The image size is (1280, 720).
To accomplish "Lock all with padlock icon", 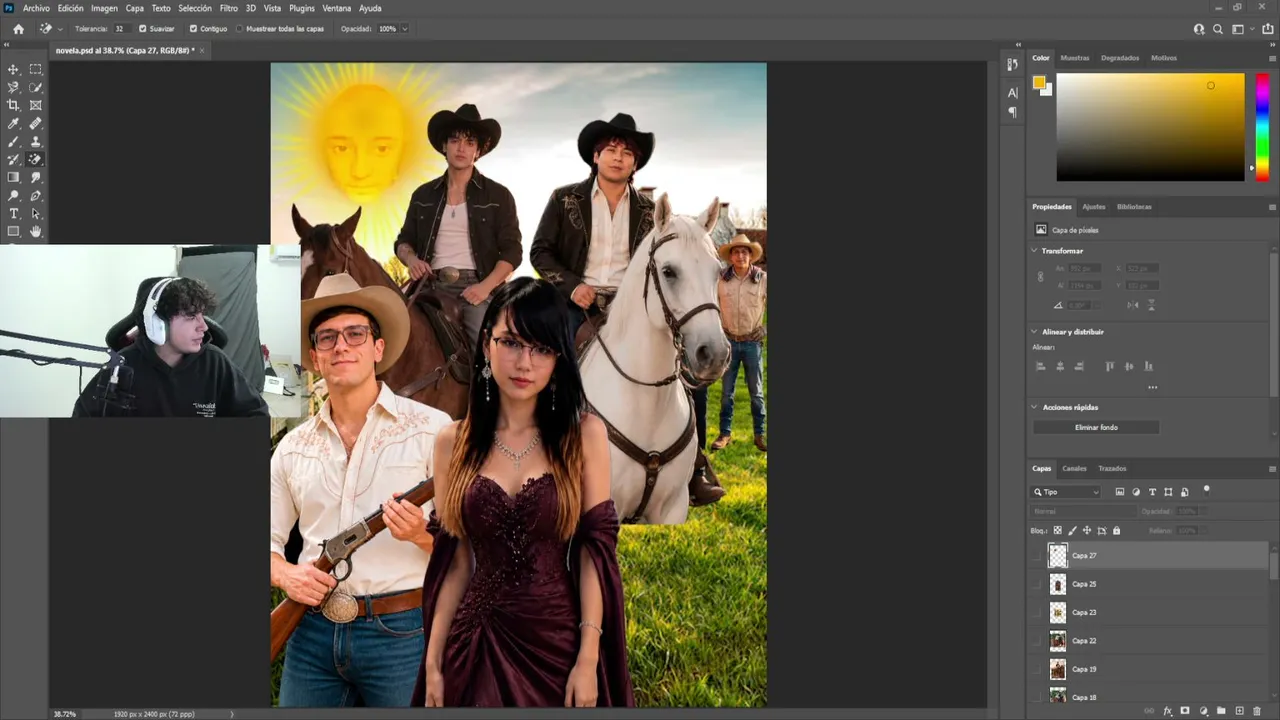I will (1116, 530).
